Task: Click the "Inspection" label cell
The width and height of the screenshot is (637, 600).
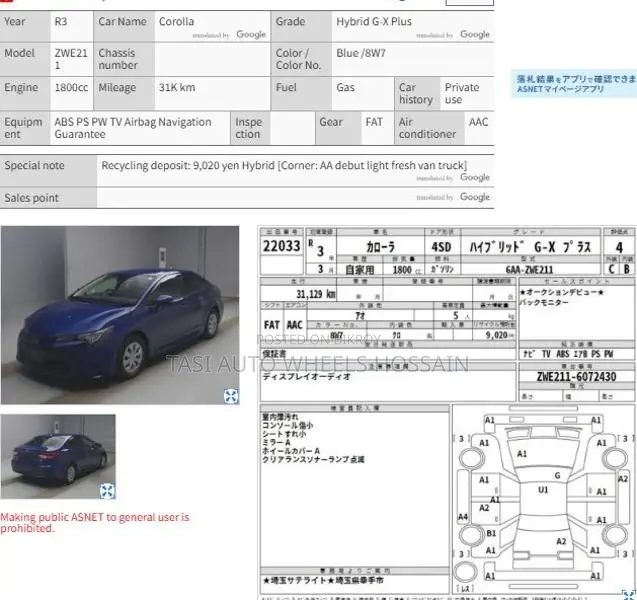Action: pyautogui.click(x=250, y=128)
